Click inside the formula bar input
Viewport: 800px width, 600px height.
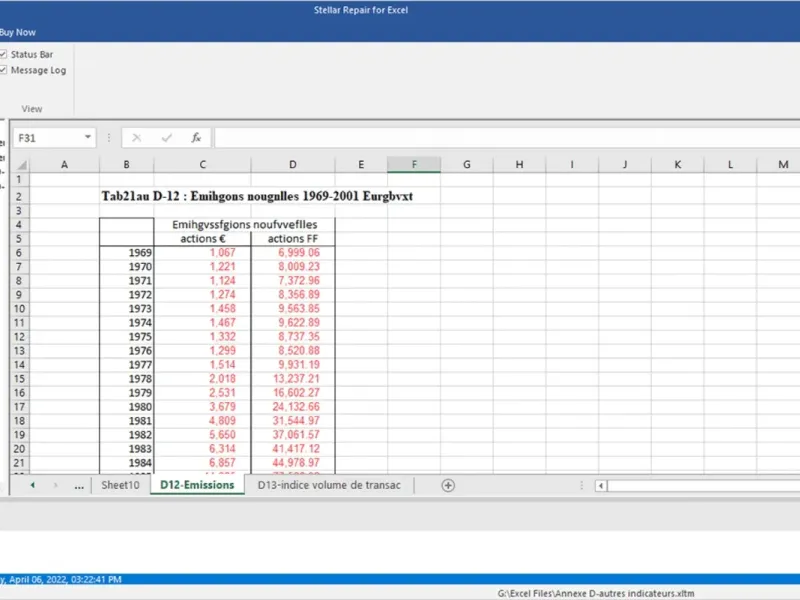[507, 138]
